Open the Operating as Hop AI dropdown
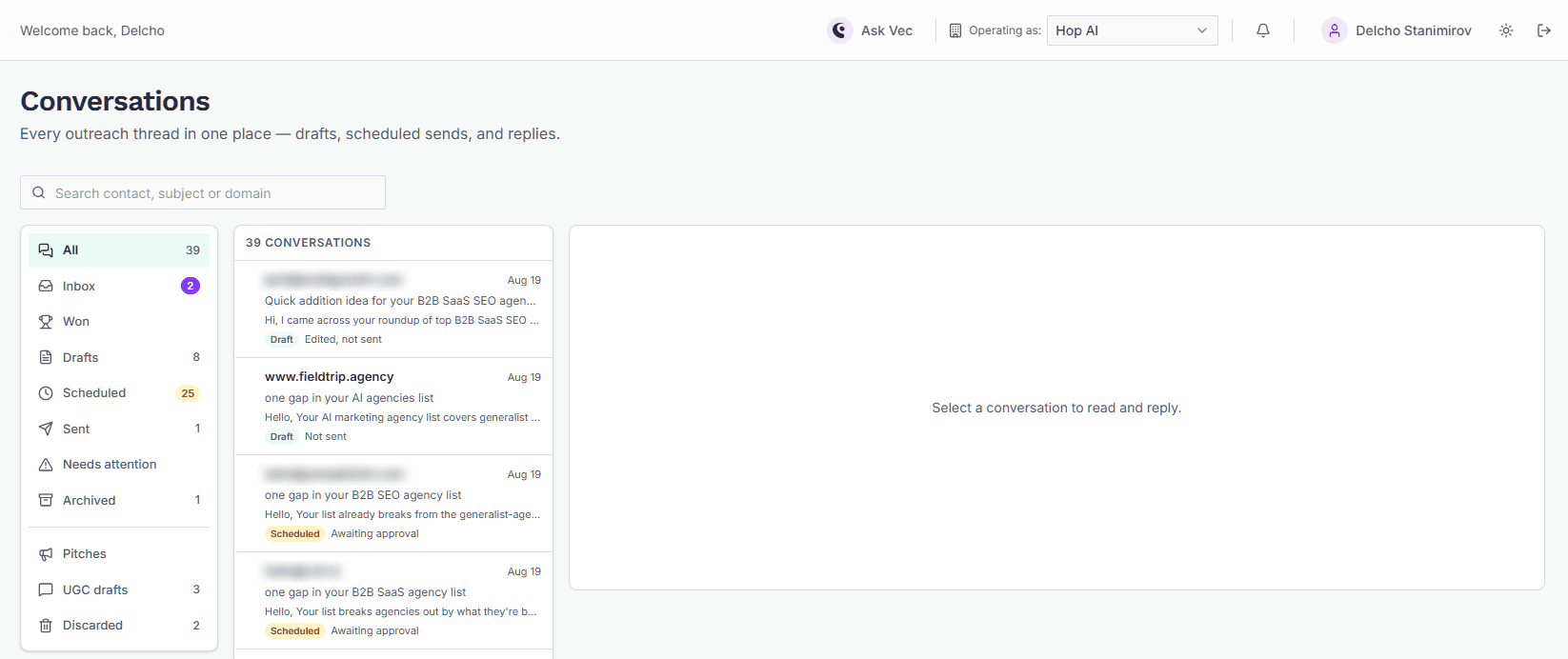This screenshot has width=1568, height=659. click(x=1132, y=30)
